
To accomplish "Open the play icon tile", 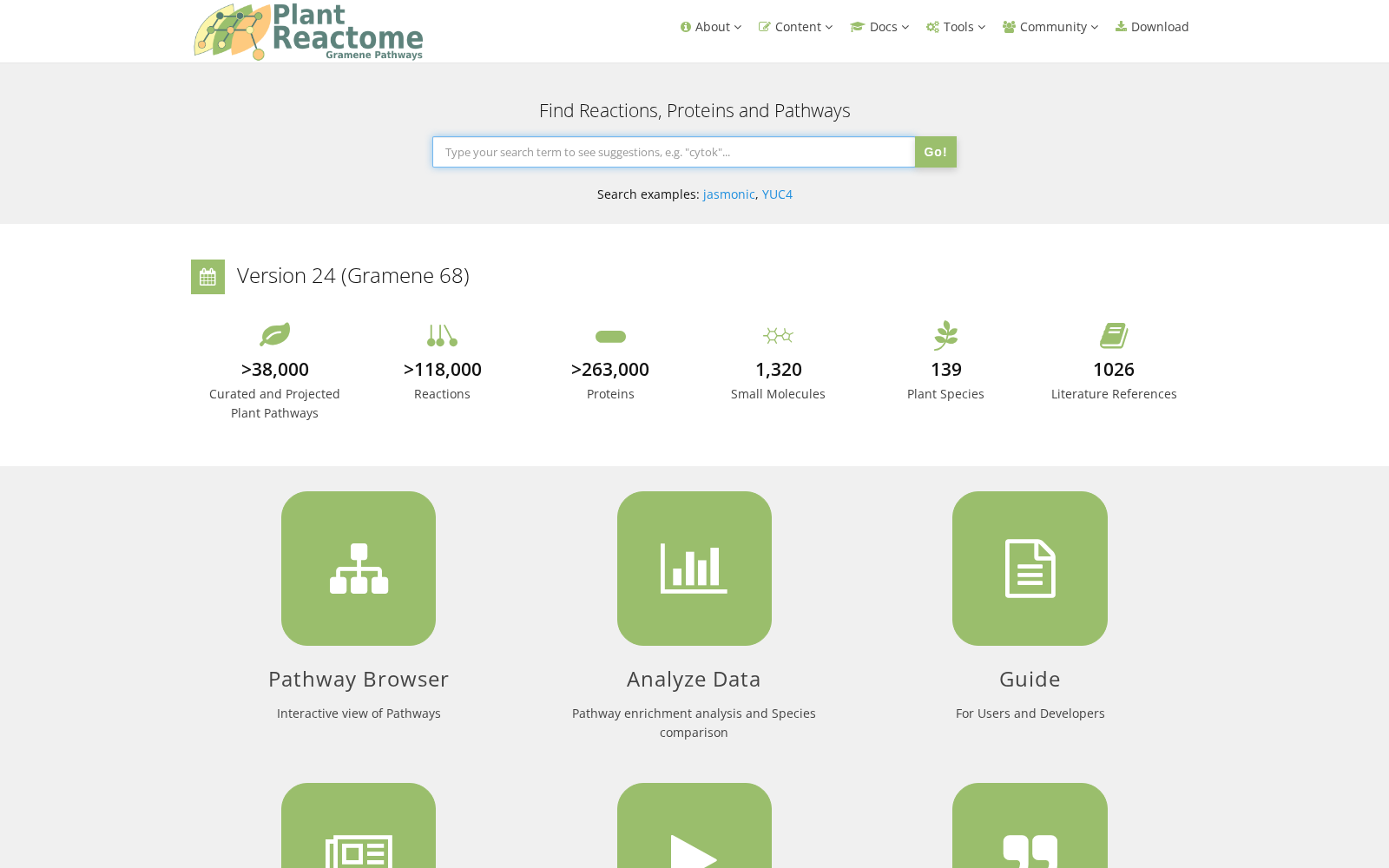I will click(694, 825).
